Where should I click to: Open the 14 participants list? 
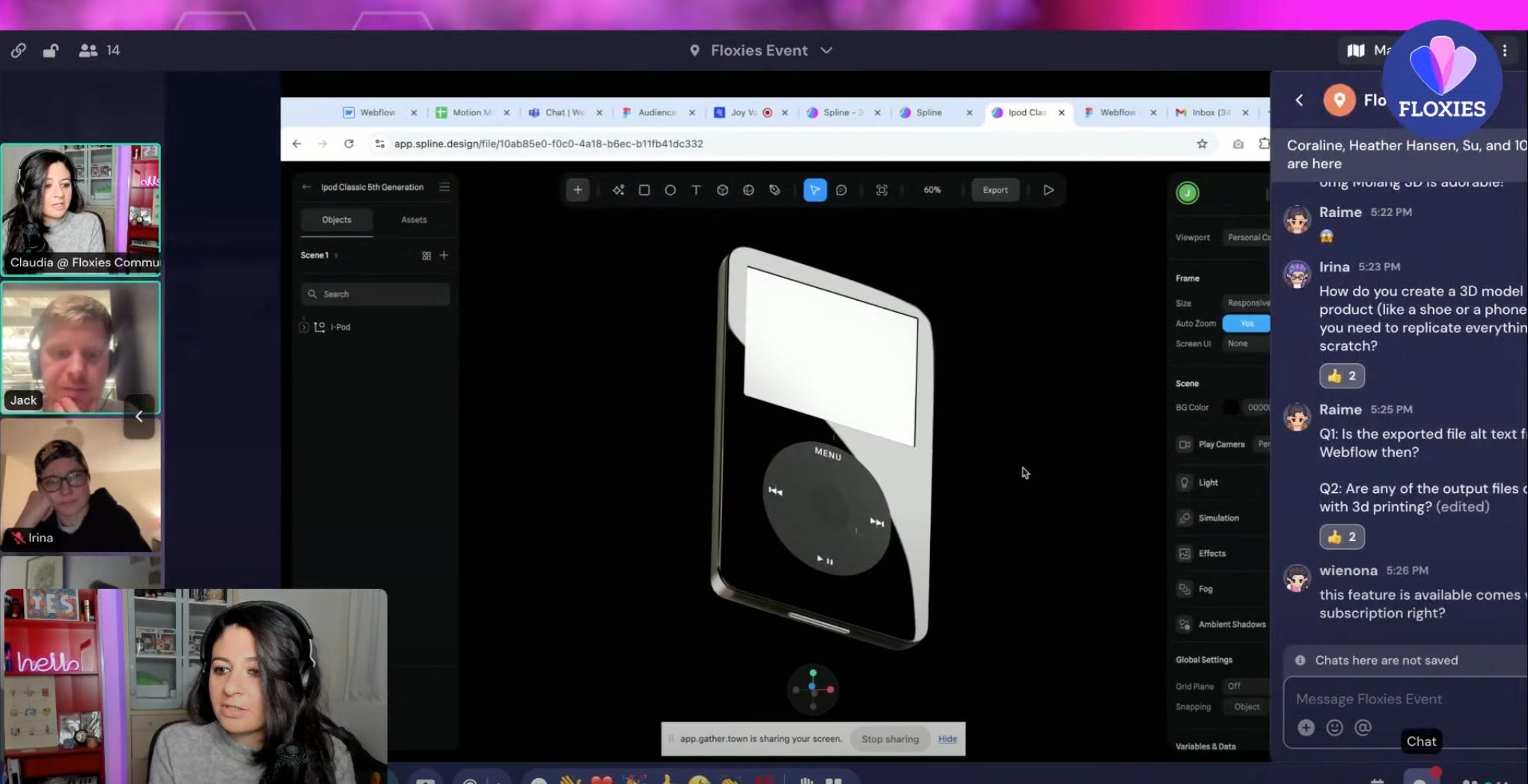100,50
